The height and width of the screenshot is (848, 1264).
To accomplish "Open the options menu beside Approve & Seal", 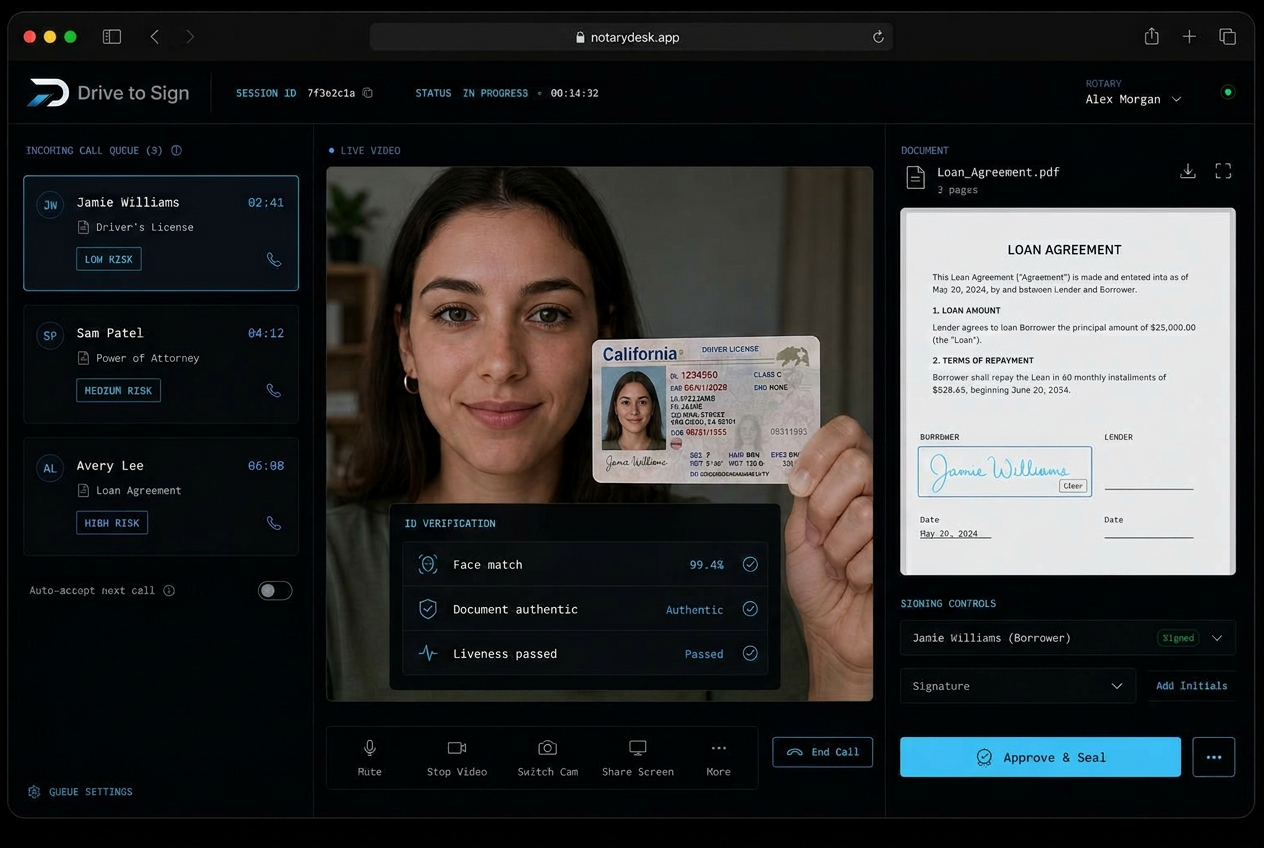I will [1214, 757].
